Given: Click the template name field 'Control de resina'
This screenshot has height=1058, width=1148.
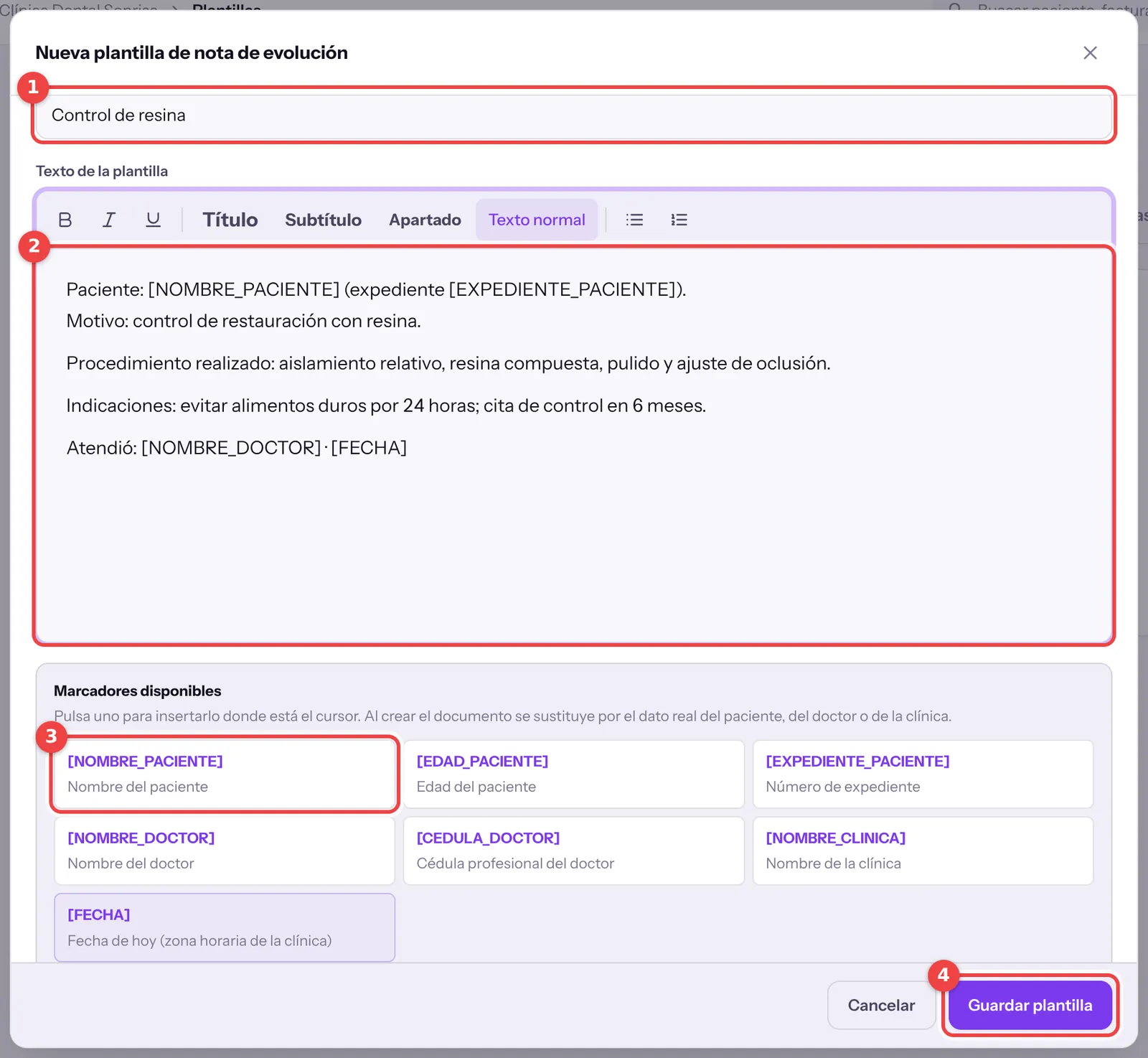Looking at the screenshot, I should (574, 115).
